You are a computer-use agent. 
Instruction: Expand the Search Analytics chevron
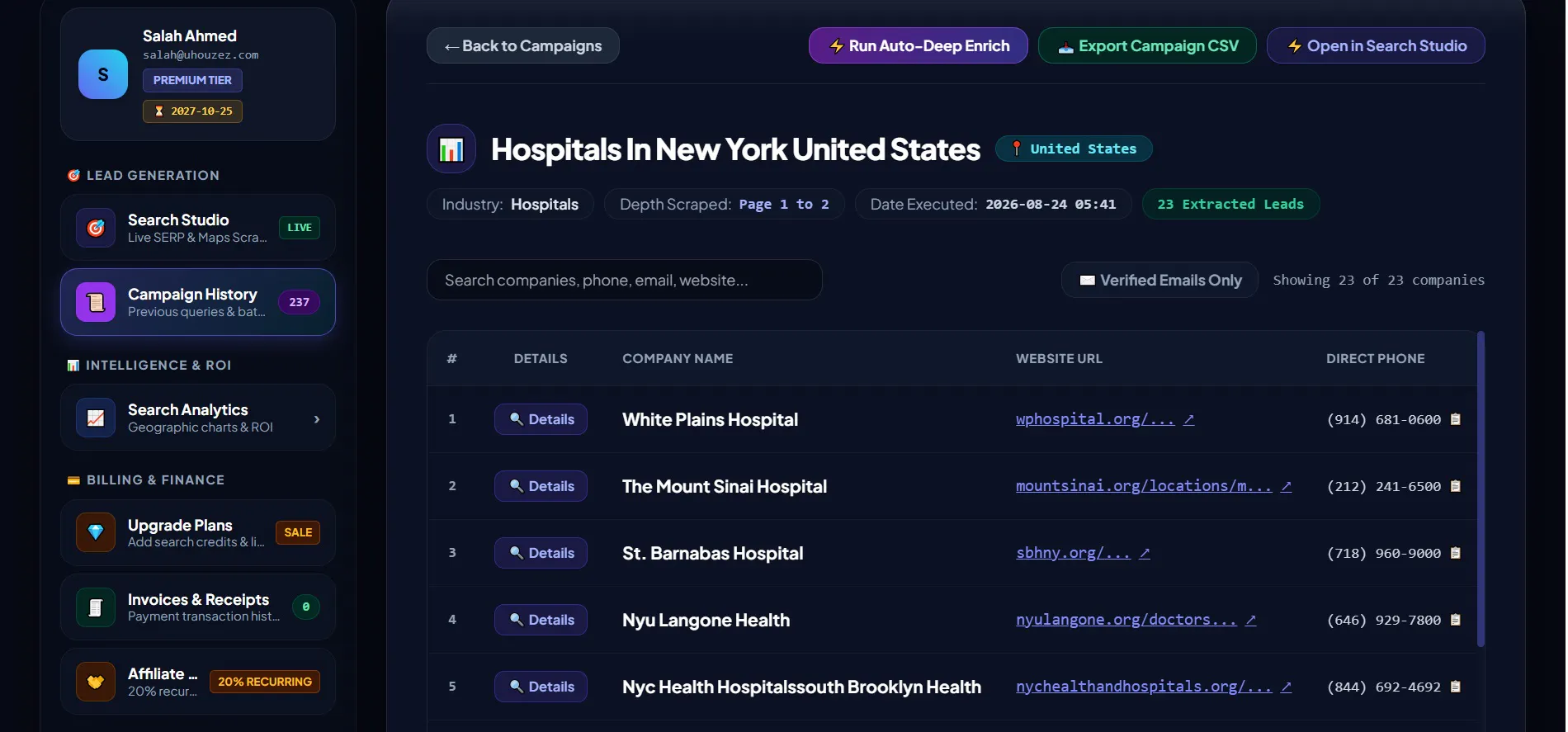pyautogui.click(x=317, y=419)
